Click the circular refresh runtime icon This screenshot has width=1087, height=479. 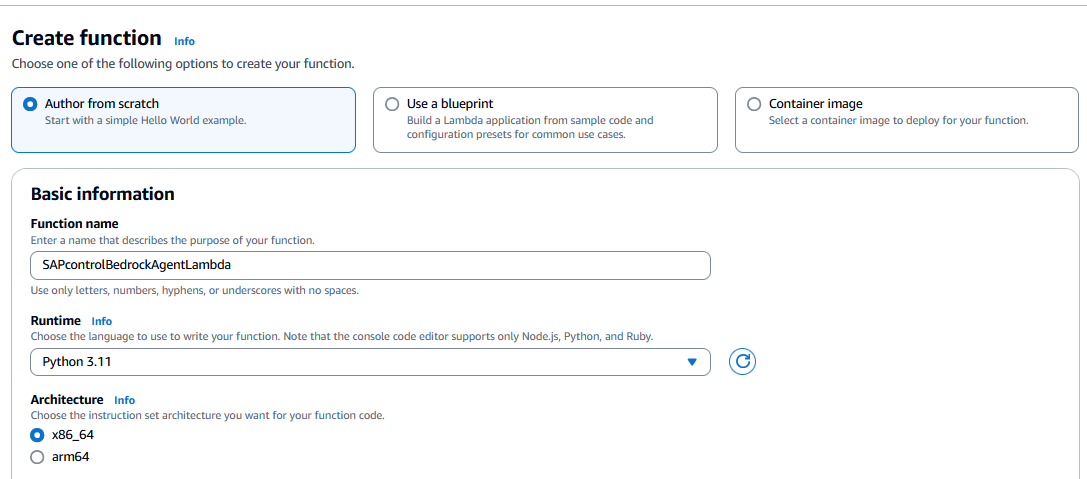pos(742,361)
